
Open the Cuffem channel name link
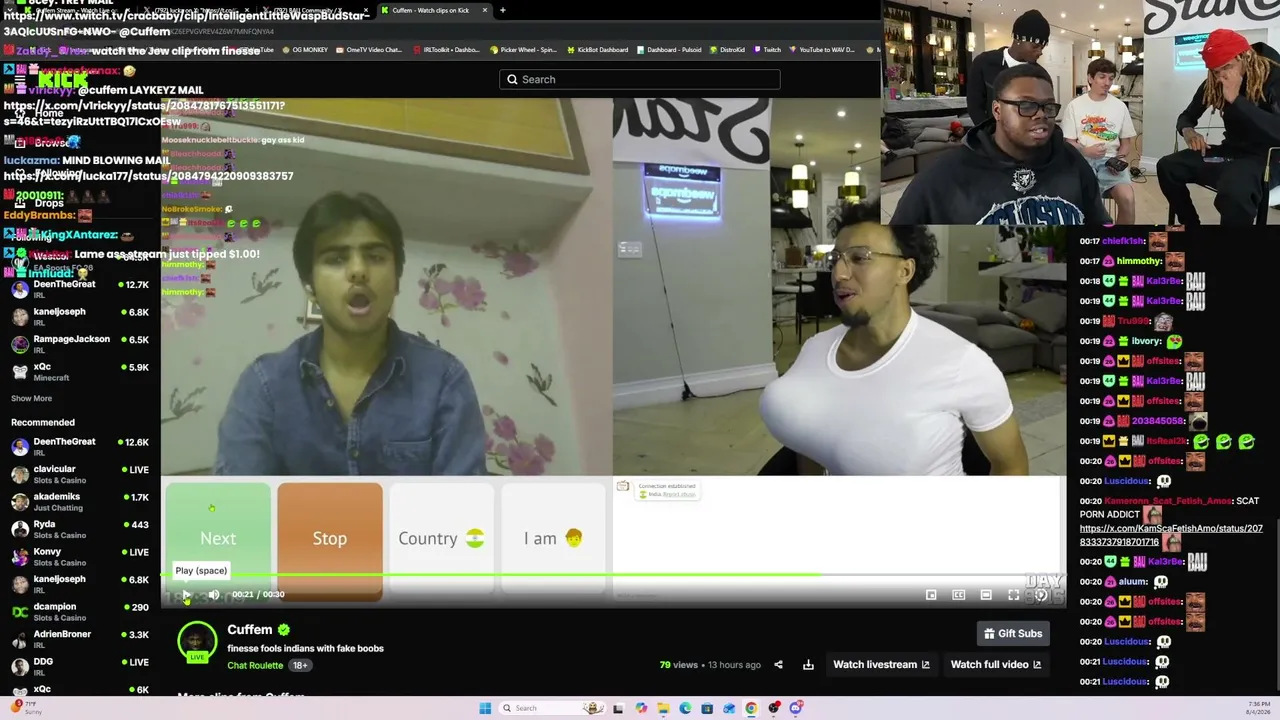pyautogui.click(x=250, y=630)
